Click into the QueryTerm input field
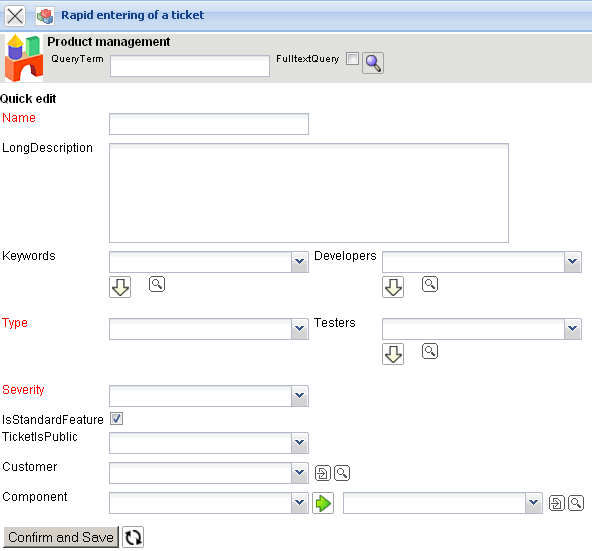Viewport: 592px width, 551px height. click(x=190, y=66)
